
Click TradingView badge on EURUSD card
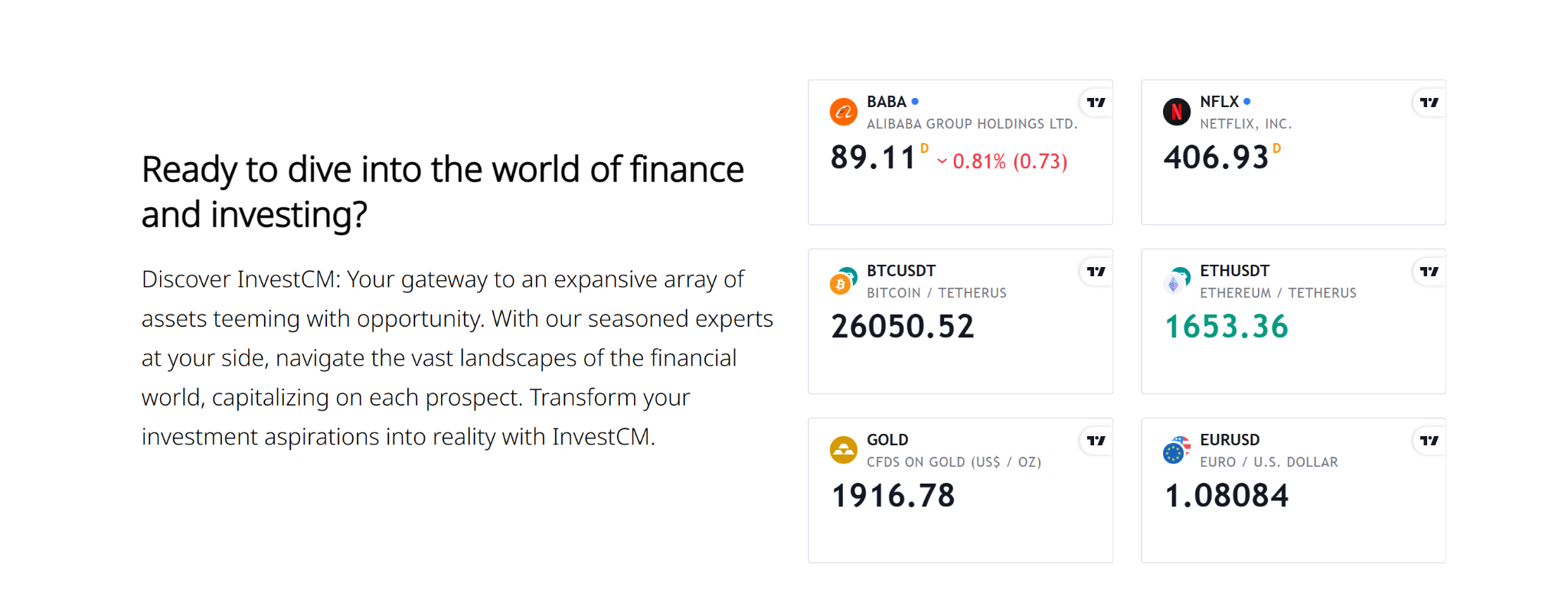coord(1429,441)
